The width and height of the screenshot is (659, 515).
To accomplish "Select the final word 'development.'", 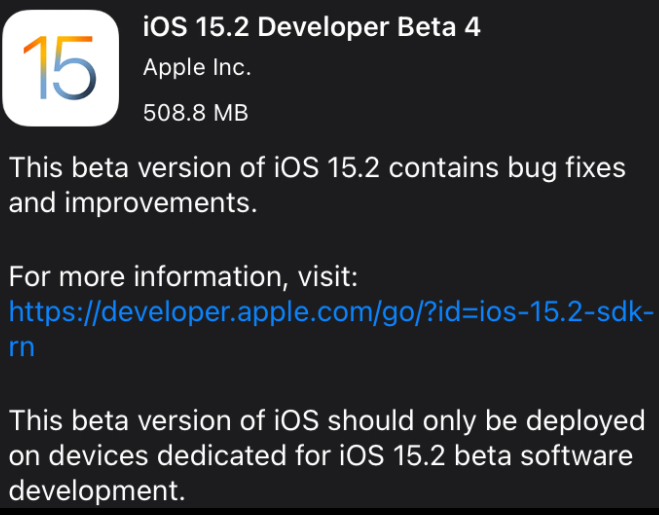I will coord(97,491).
